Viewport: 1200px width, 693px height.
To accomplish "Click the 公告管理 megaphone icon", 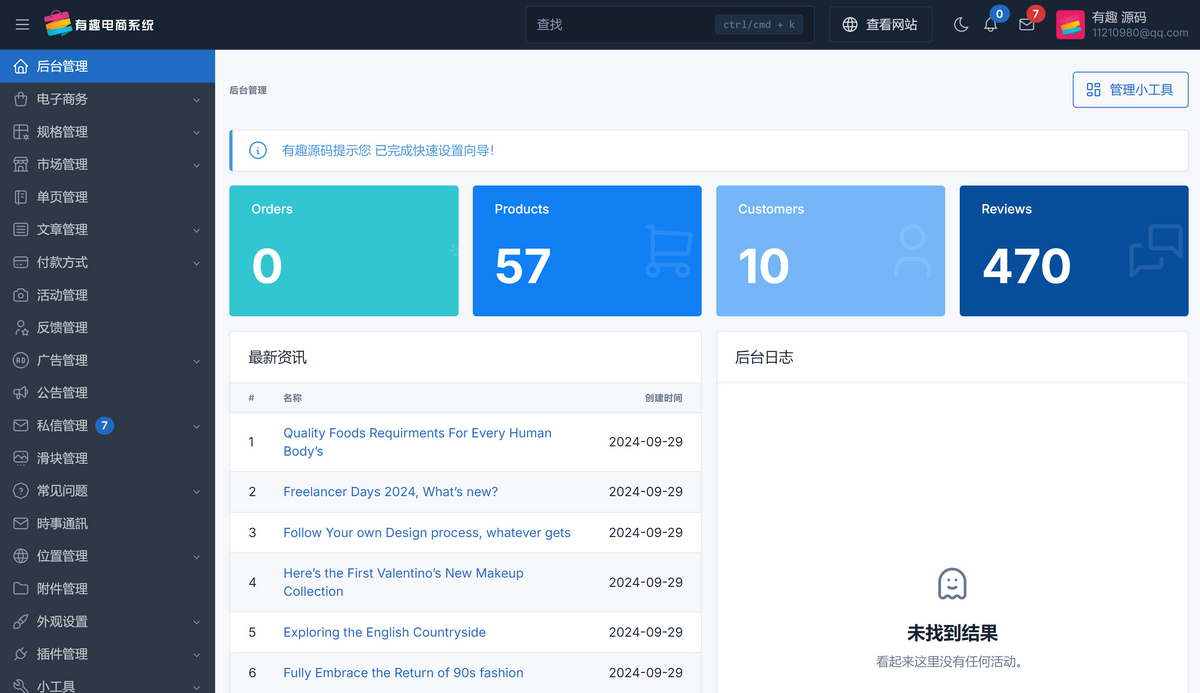I will click(21, 393).
